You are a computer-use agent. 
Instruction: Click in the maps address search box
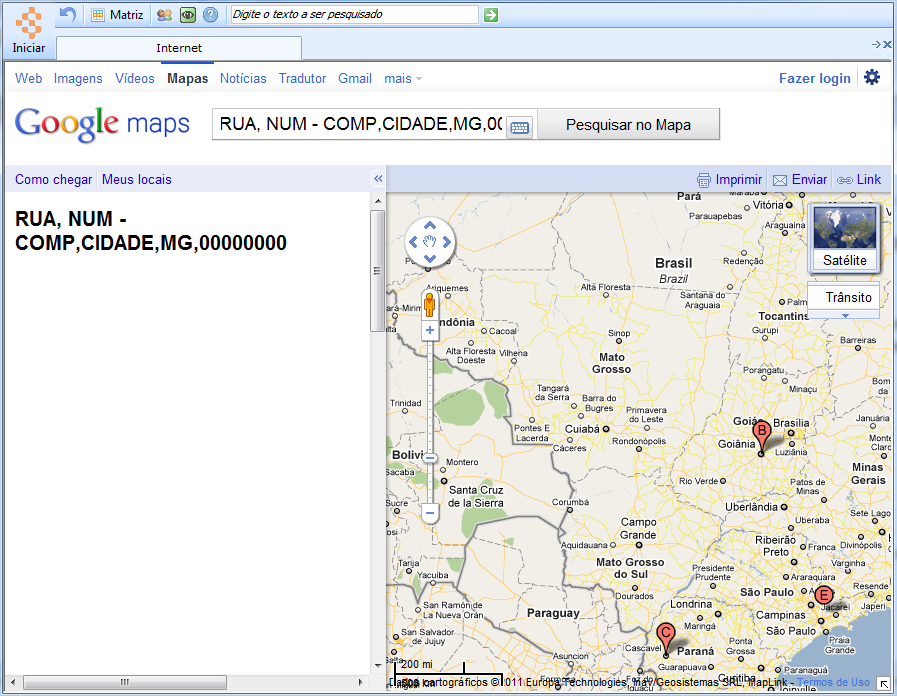360,124
